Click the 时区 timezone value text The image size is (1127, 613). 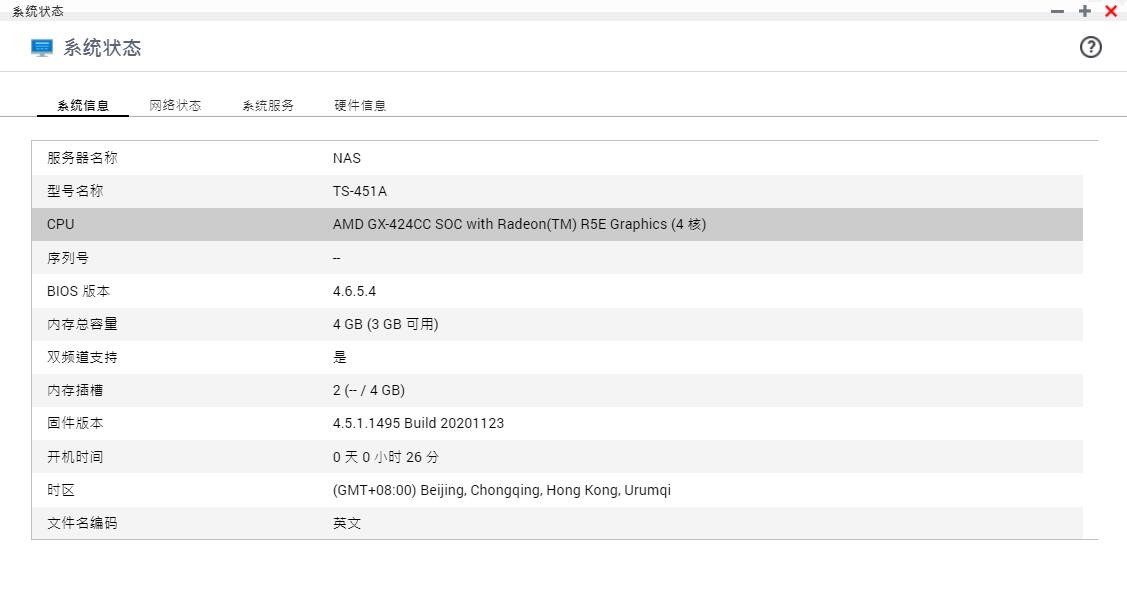(501, 490)
